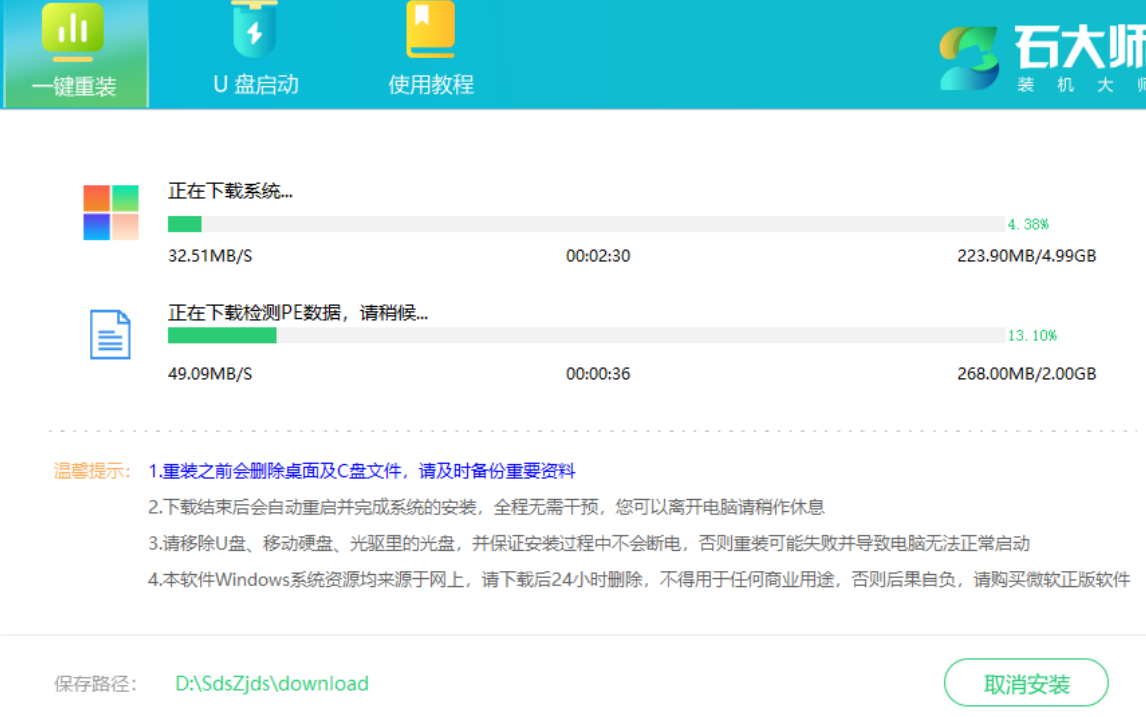Click the green 一键重装 chart icon
Screen dimensions: 1146x717
pos(72,29)
